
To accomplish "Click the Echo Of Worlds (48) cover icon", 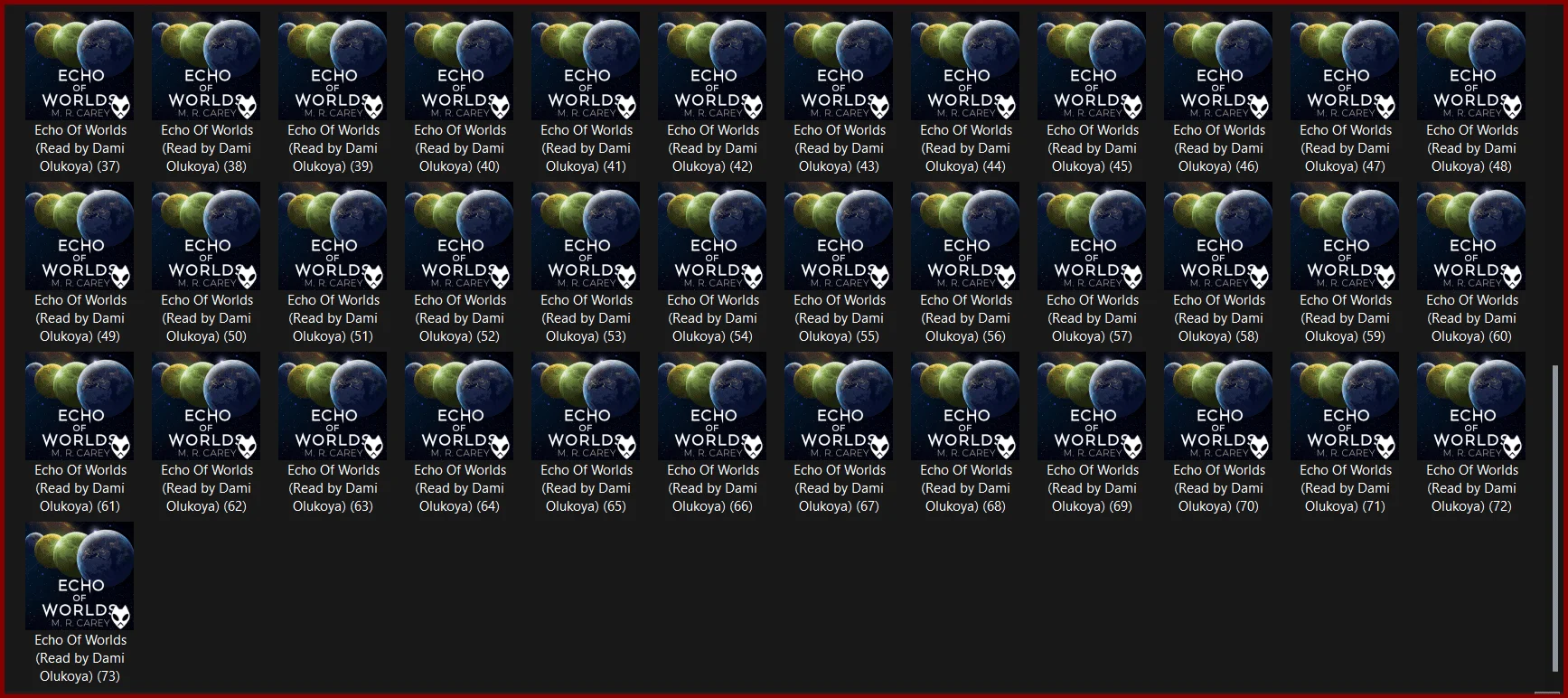I will click(x=1471, y=66).
